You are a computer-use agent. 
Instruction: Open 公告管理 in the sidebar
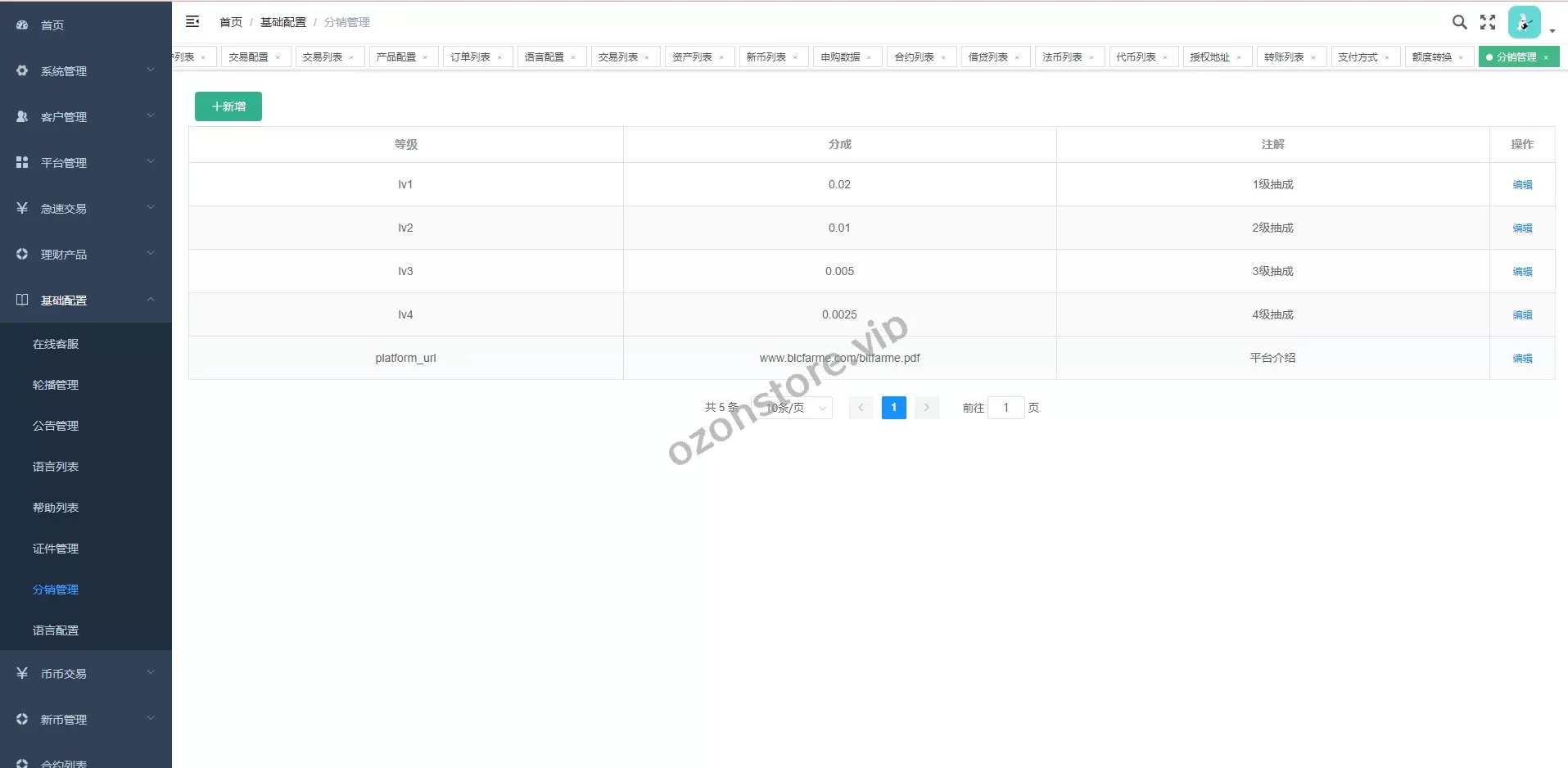(x=56, y=426)
